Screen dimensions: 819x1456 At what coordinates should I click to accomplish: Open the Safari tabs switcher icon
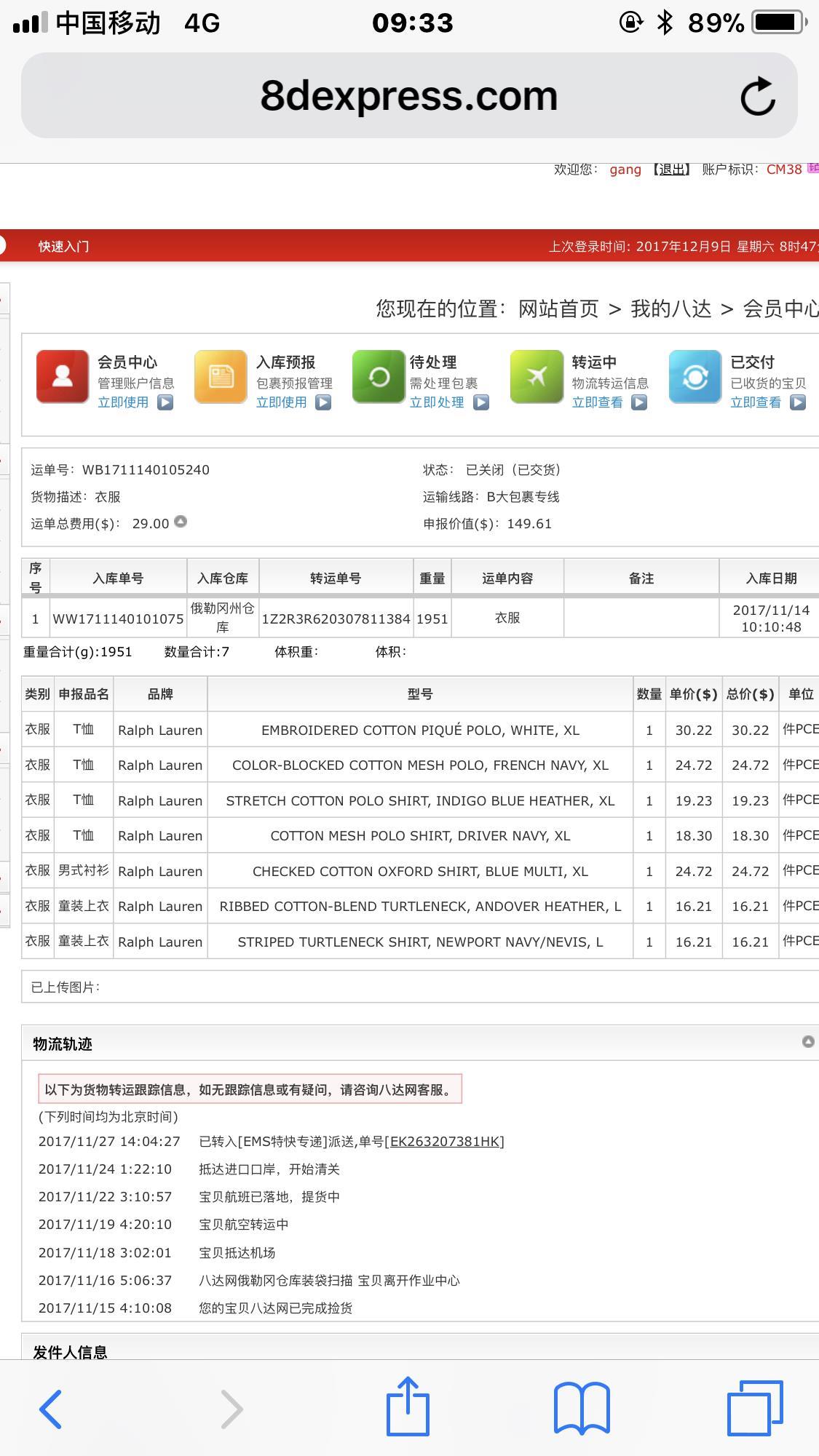coord(755,1408)
